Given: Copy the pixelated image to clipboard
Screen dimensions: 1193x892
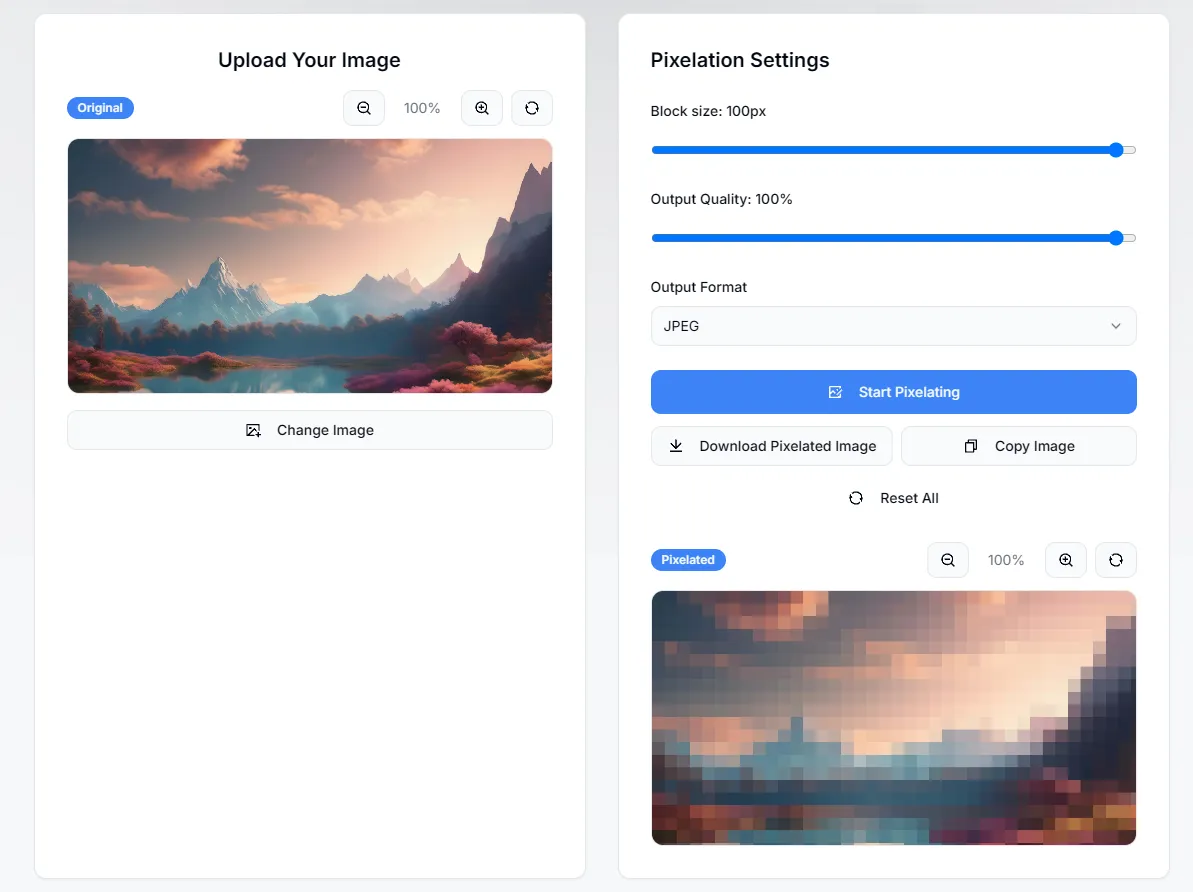Looking at the screenshot, I should pyautogui.click(x=1019, y=446).
